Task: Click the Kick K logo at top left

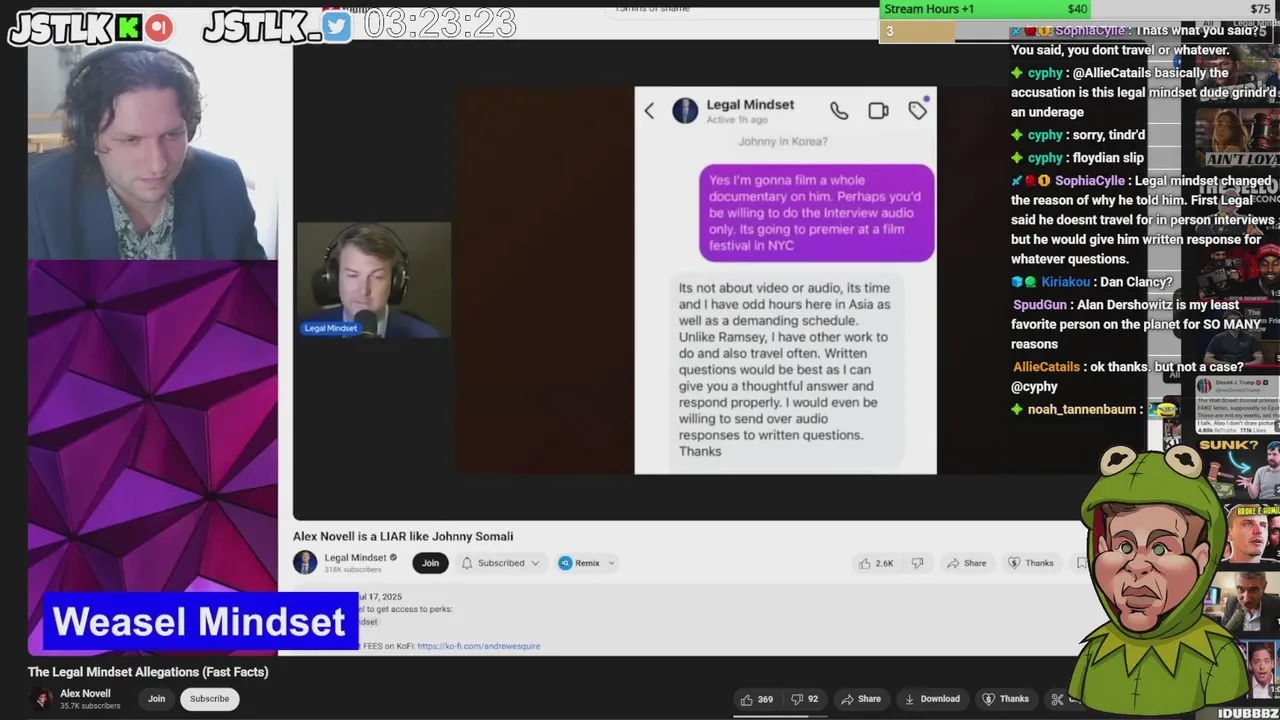Action: coord(128,28)
